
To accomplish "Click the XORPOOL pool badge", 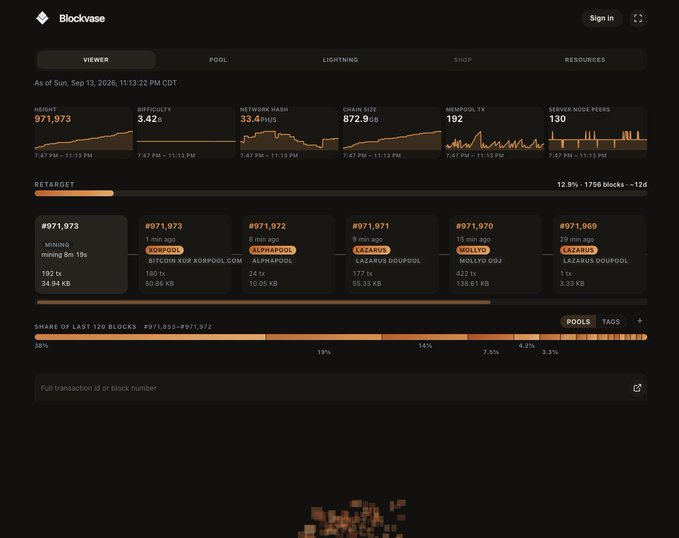I will tap(164, 250).
